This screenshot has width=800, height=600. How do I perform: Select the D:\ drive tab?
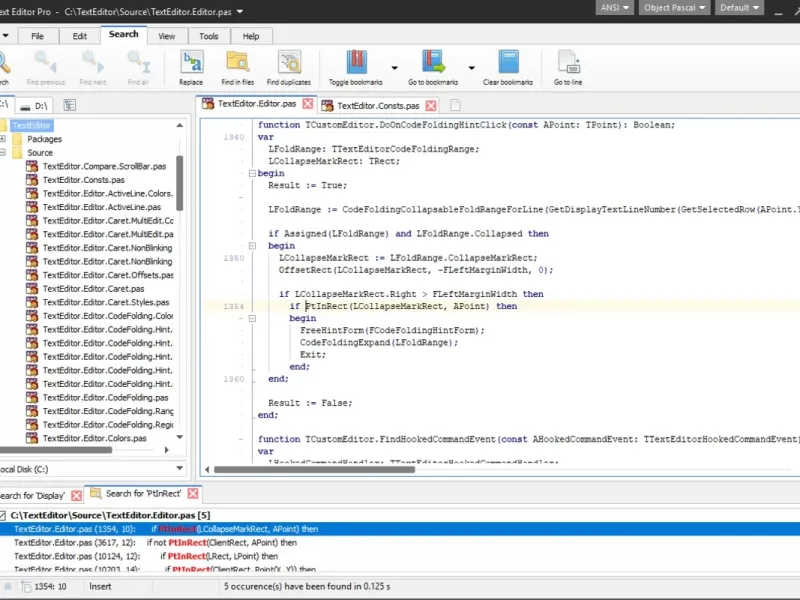click(x=35, y=106)
